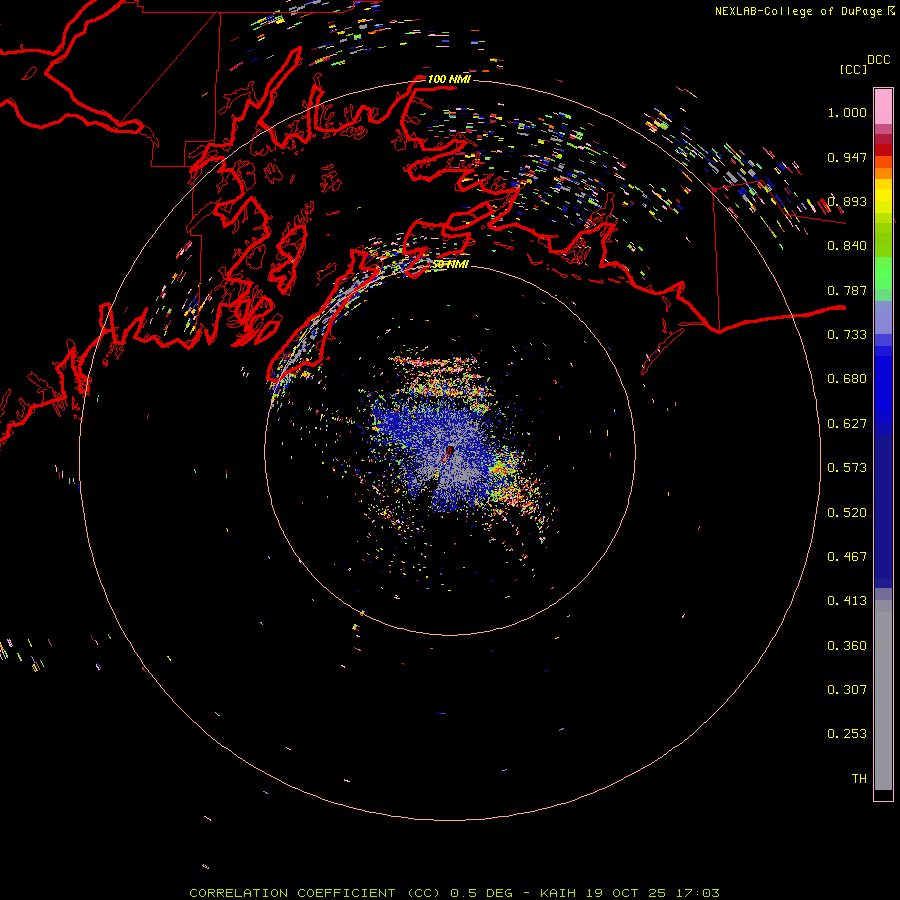
Task: Click the 100 NMI range ring label
Action: pos(449,79)
